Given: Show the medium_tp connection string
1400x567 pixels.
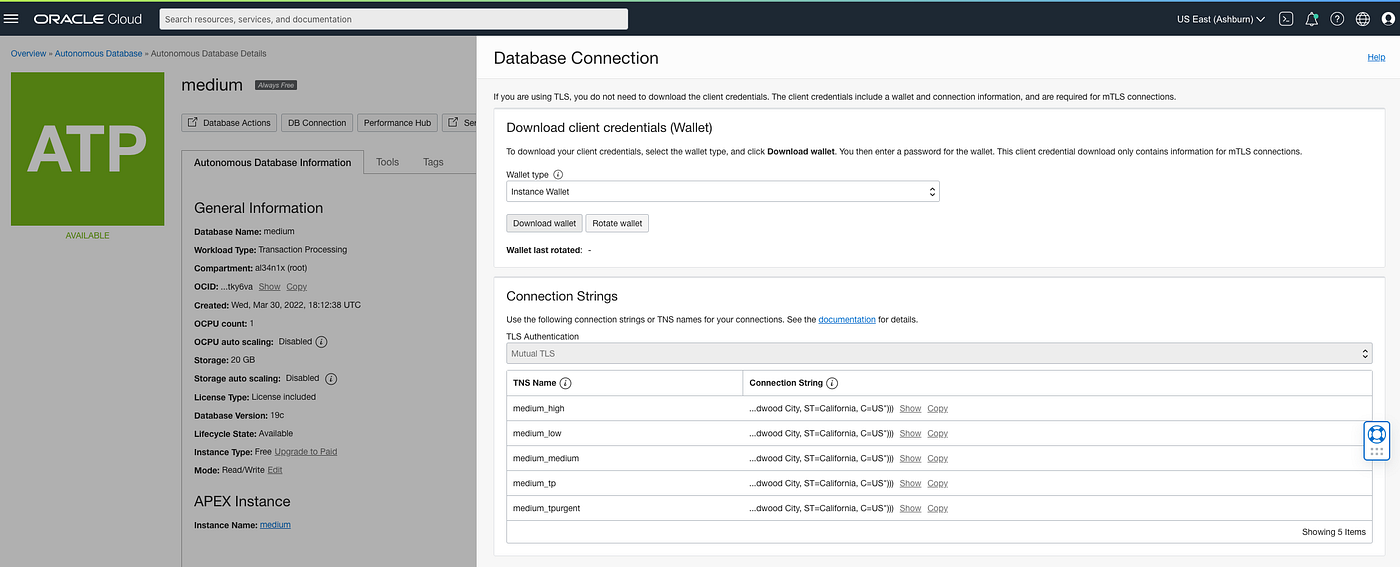Looking at the screenshot, I should pyautogui.click(x=910, y=483).
